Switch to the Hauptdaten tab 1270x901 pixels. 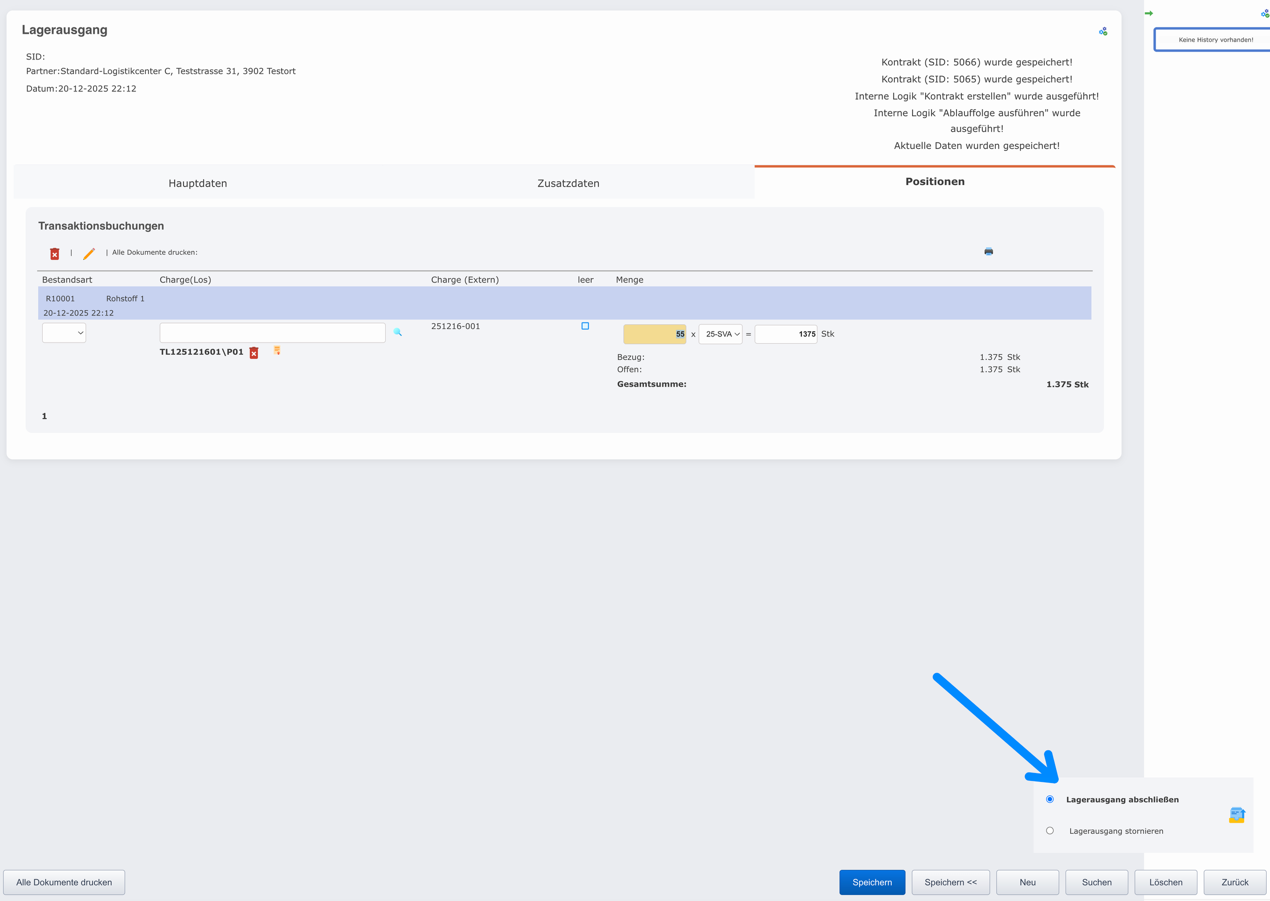point(198,183)
